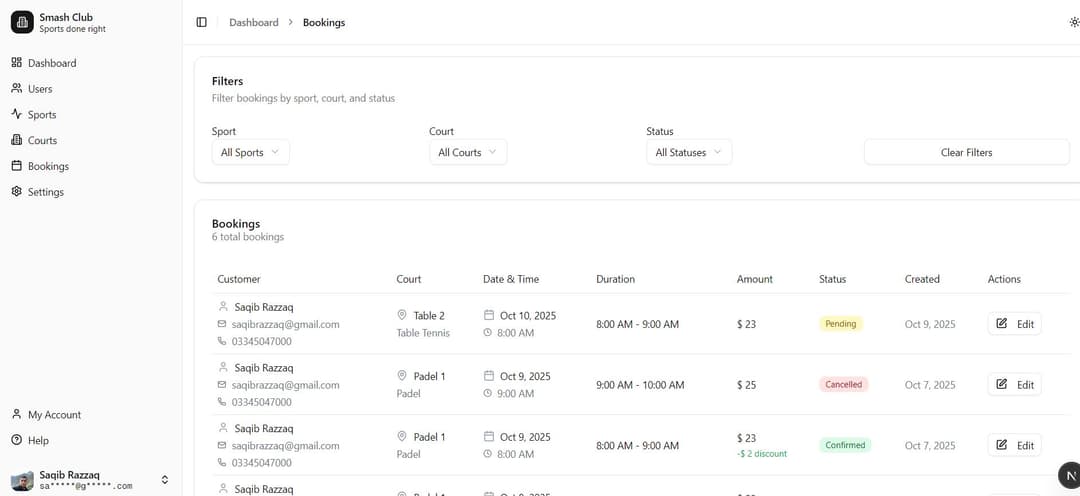1080x496 pixels.
Task: Click the person icon in Table 2 booking row
Action: [x=222, y=307]
